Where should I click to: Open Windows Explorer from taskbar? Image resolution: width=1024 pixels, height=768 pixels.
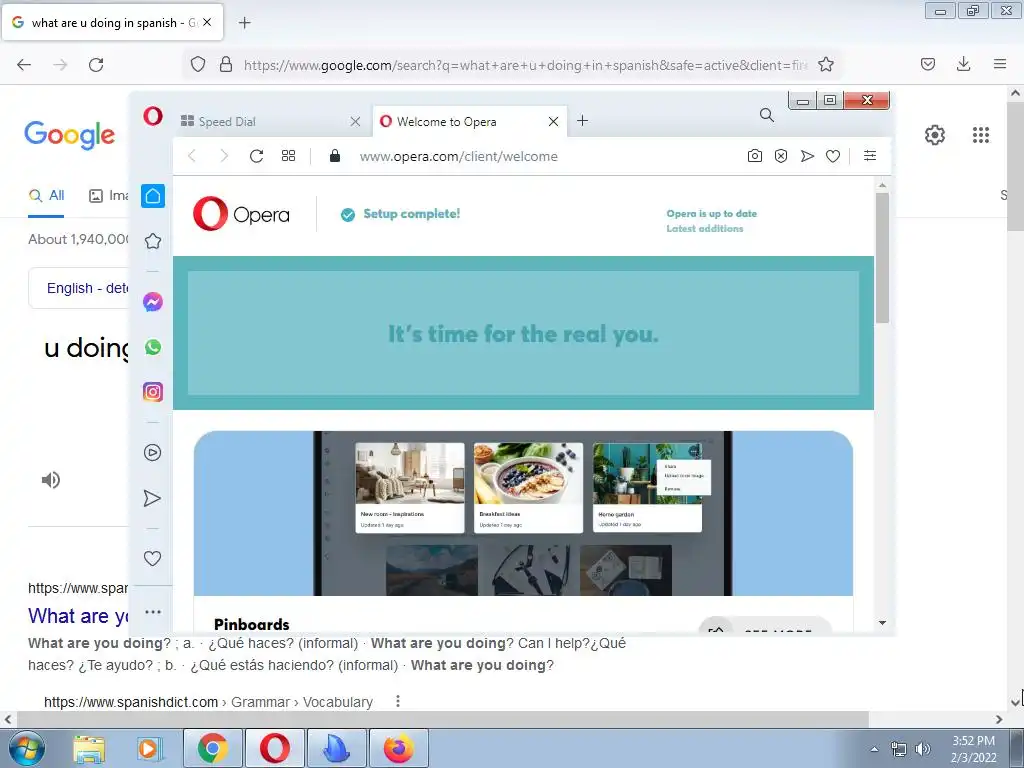pyautogui.click(x=89, y=749)
